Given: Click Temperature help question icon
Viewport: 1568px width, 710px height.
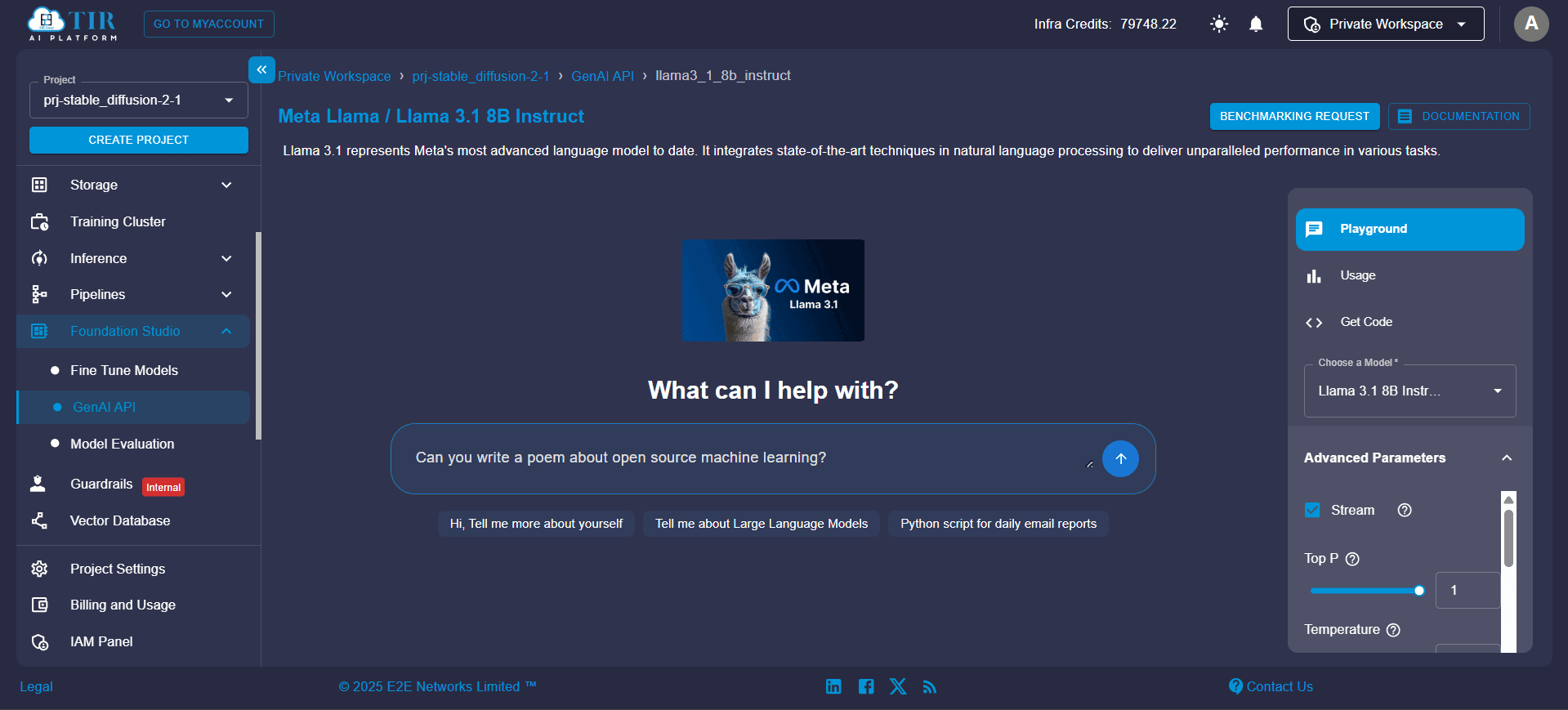Looking at the screenshot, I should point(1394,630).
